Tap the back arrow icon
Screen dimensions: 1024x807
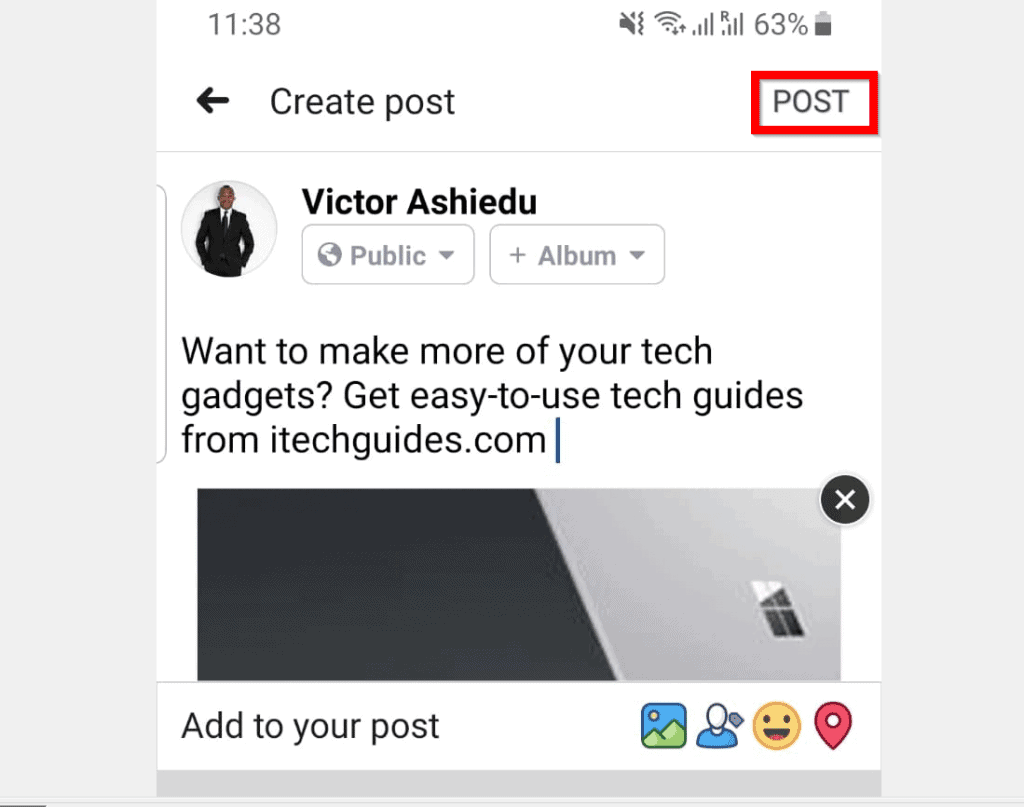pyautogui.click(x=213, y=101)
